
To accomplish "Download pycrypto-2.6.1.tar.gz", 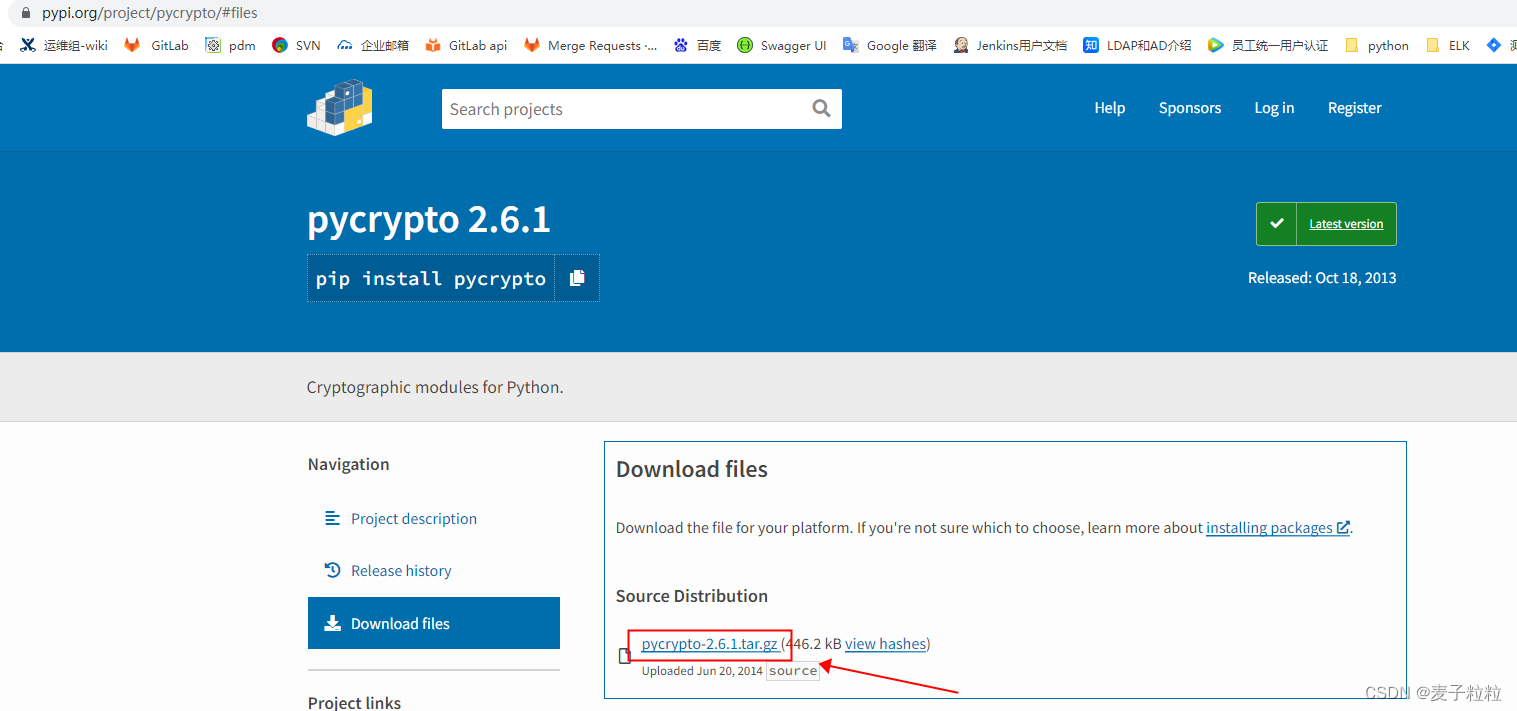I will click(x=711, y=643).
